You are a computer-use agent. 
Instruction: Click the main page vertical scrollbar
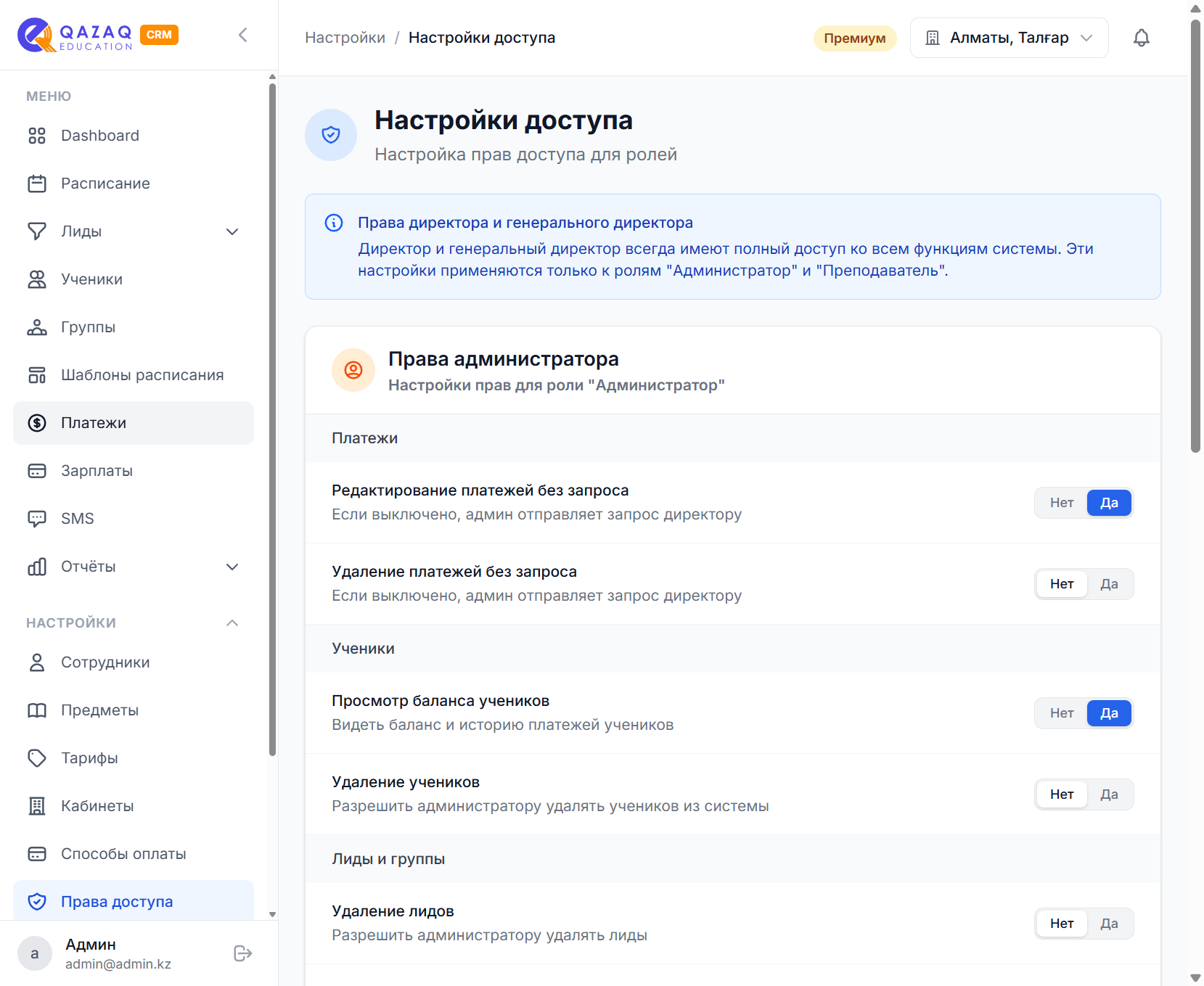click(1195, 236)
